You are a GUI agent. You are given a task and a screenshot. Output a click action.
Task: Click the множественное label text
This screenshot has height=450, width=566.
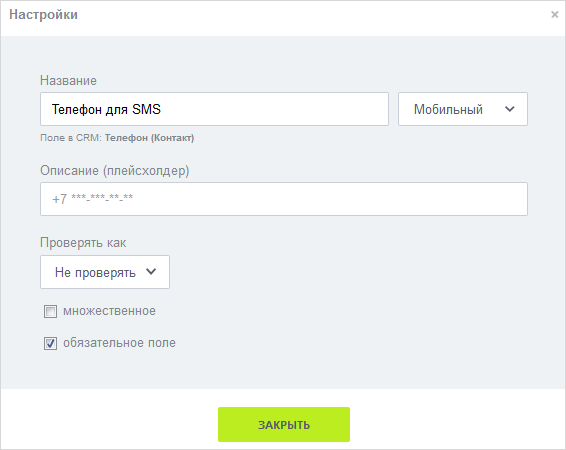click(x=109, y=311)
